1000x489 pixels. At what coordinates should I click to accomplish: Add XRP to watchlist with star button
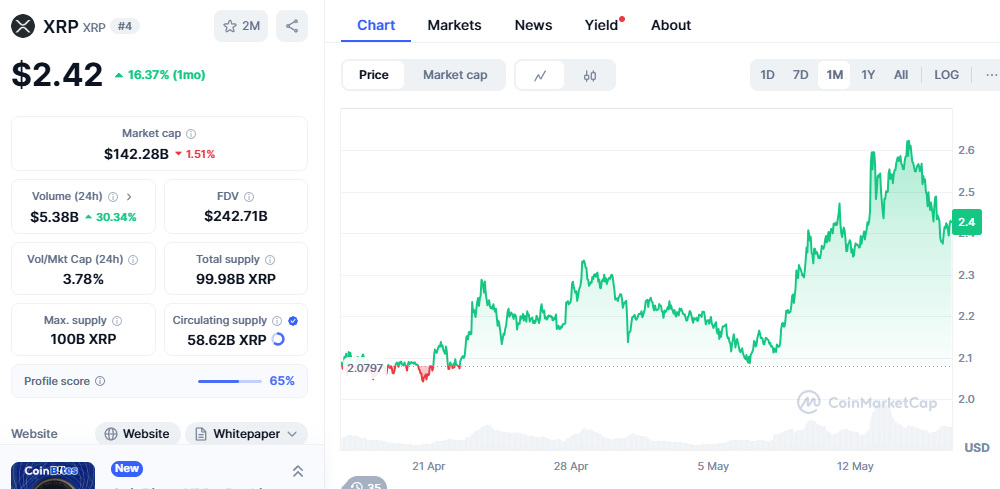click(241, 26)
